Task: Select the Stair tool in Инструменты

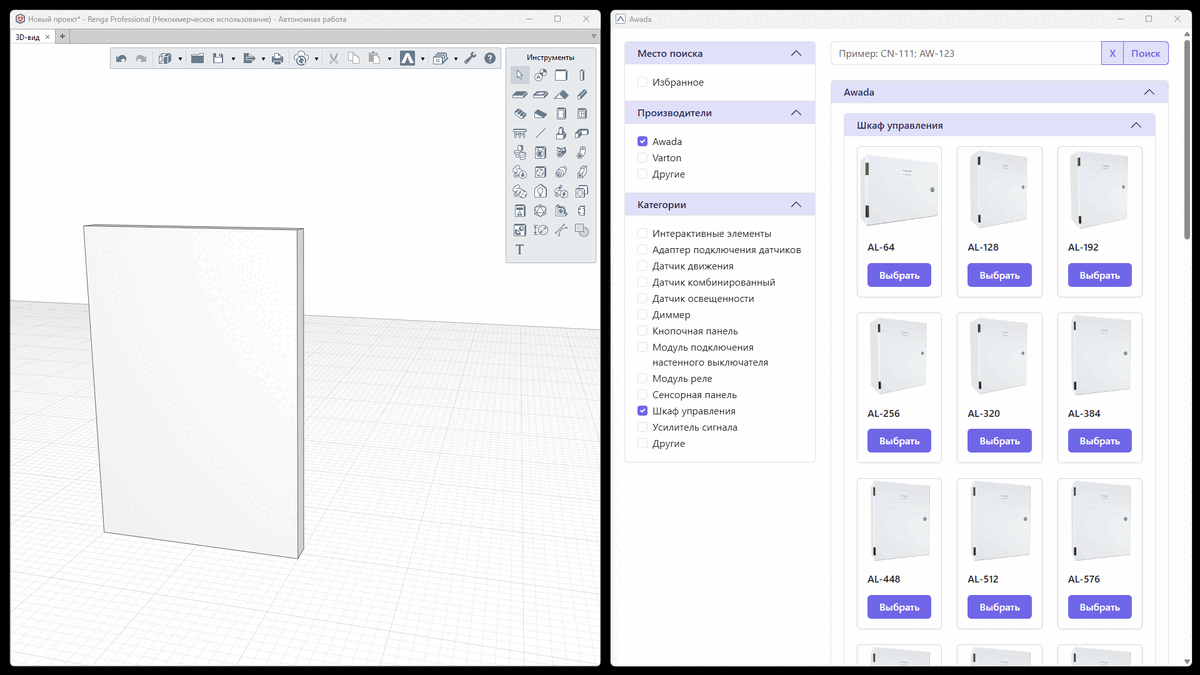Action: (520, 114)
